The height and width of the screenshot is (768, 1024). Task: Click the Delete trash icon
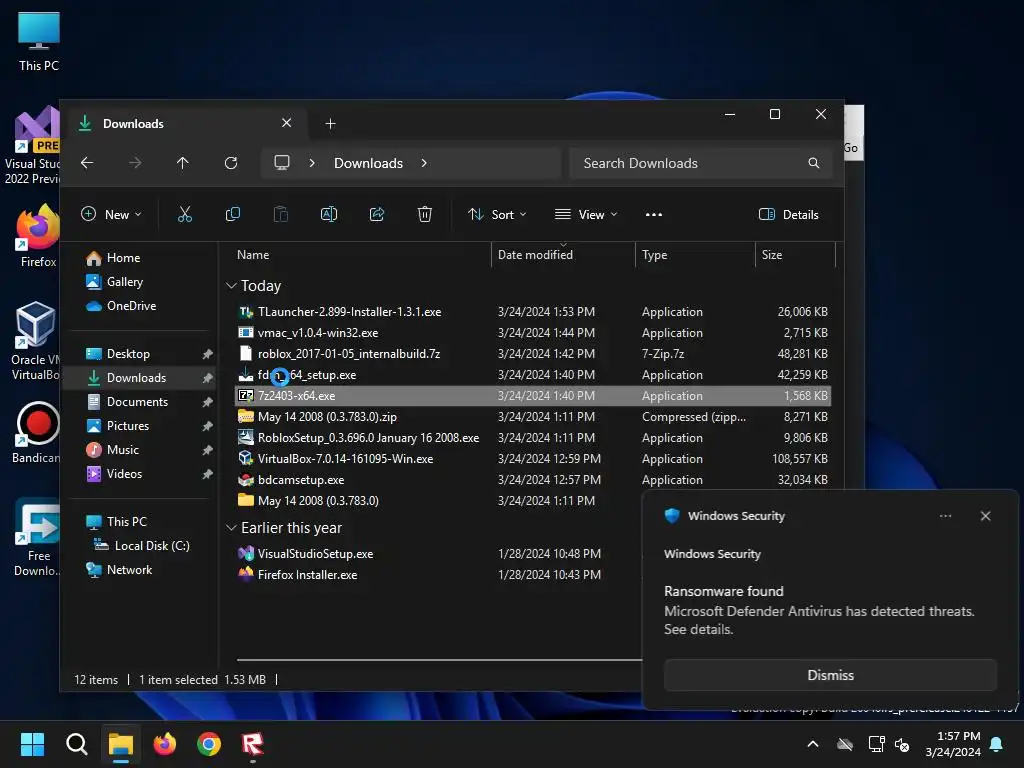pos(424,214)
